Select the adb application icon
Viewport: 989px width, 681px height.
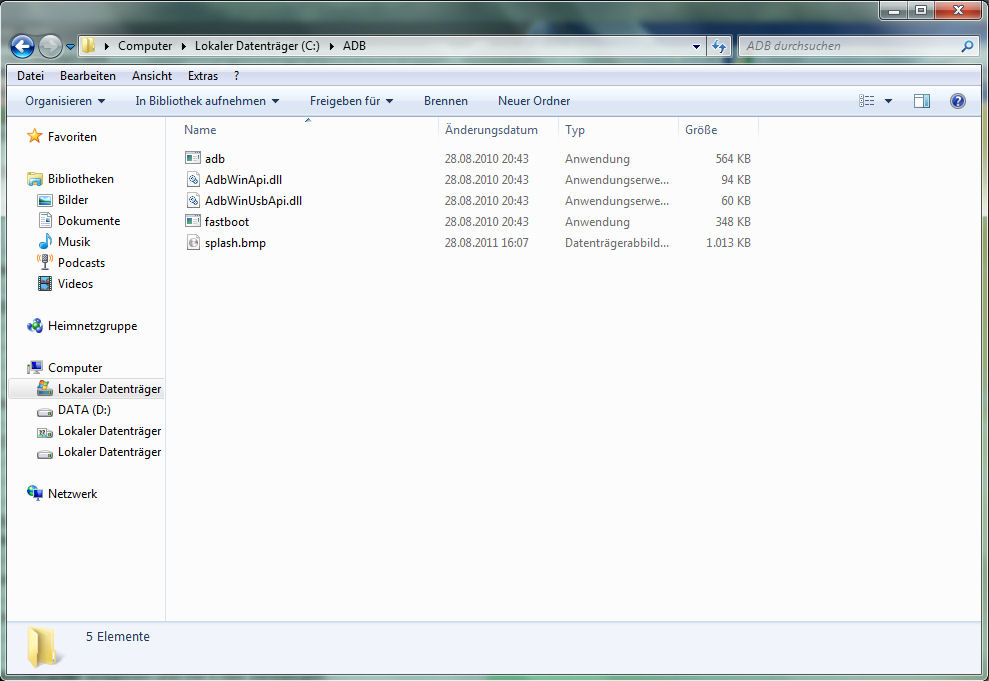pos(193,158)
